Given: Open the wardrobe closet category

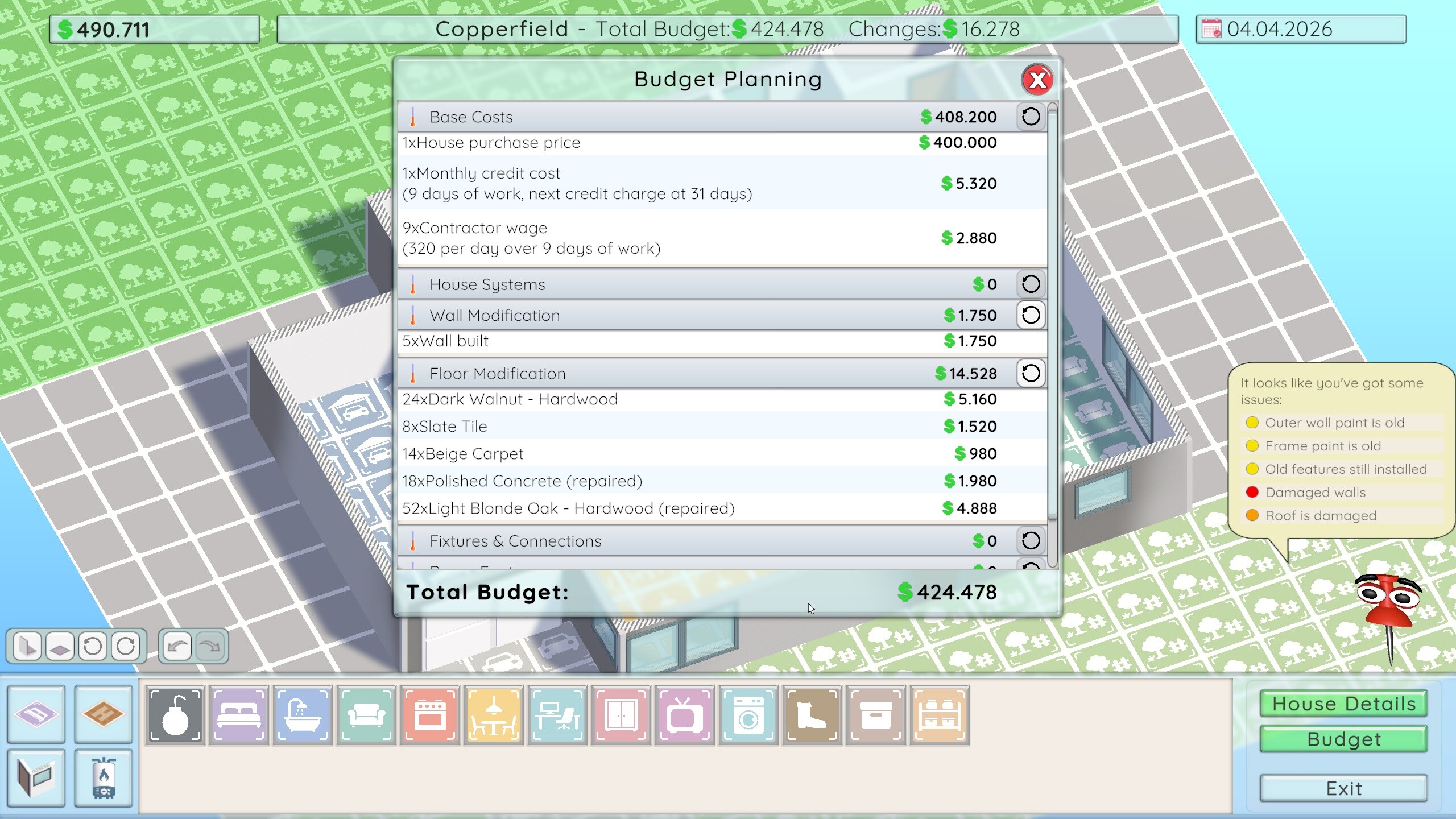Looking at the screenshot, I should pyautogui.click(x=621, y=715).
